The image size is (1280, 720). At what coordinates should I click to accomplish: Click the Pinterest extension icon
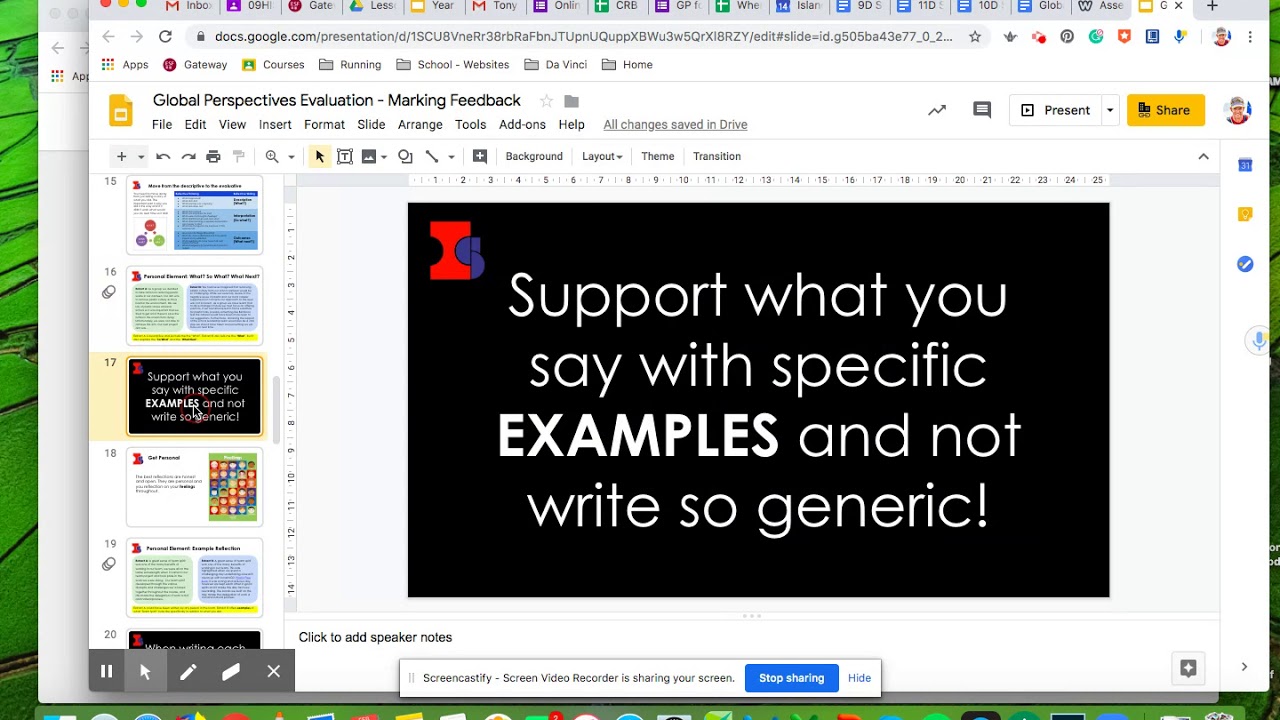tap(1067, 37)
